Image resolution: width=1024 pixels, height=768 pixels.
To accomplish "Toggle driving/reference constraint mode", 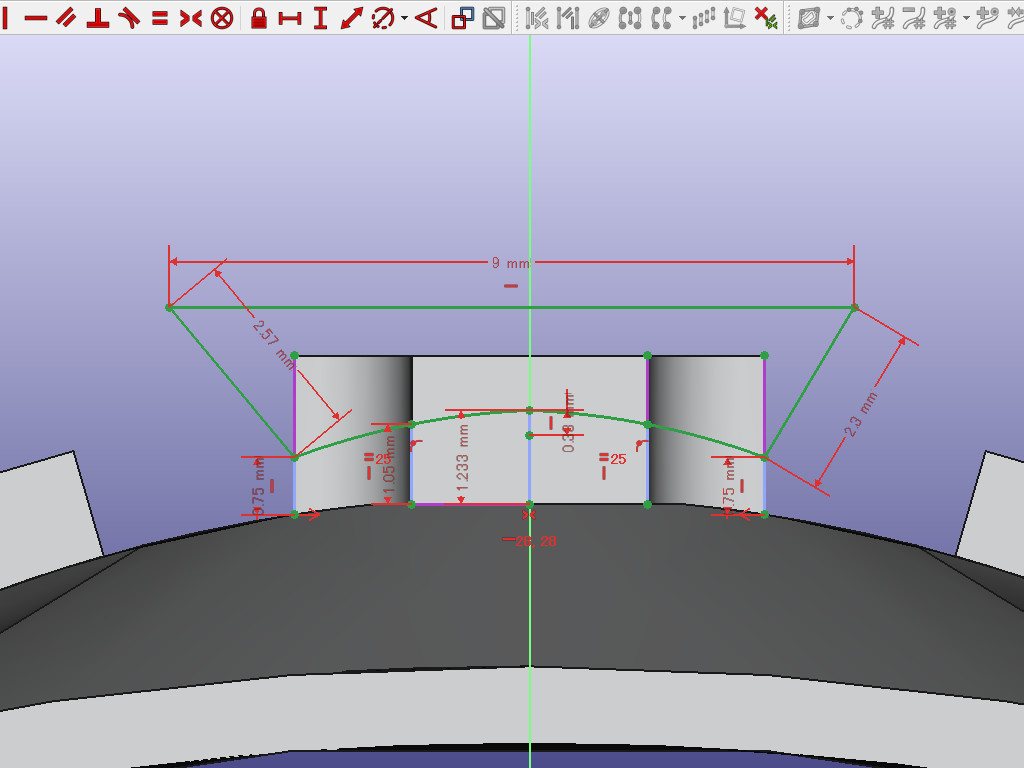I will 463,18.
